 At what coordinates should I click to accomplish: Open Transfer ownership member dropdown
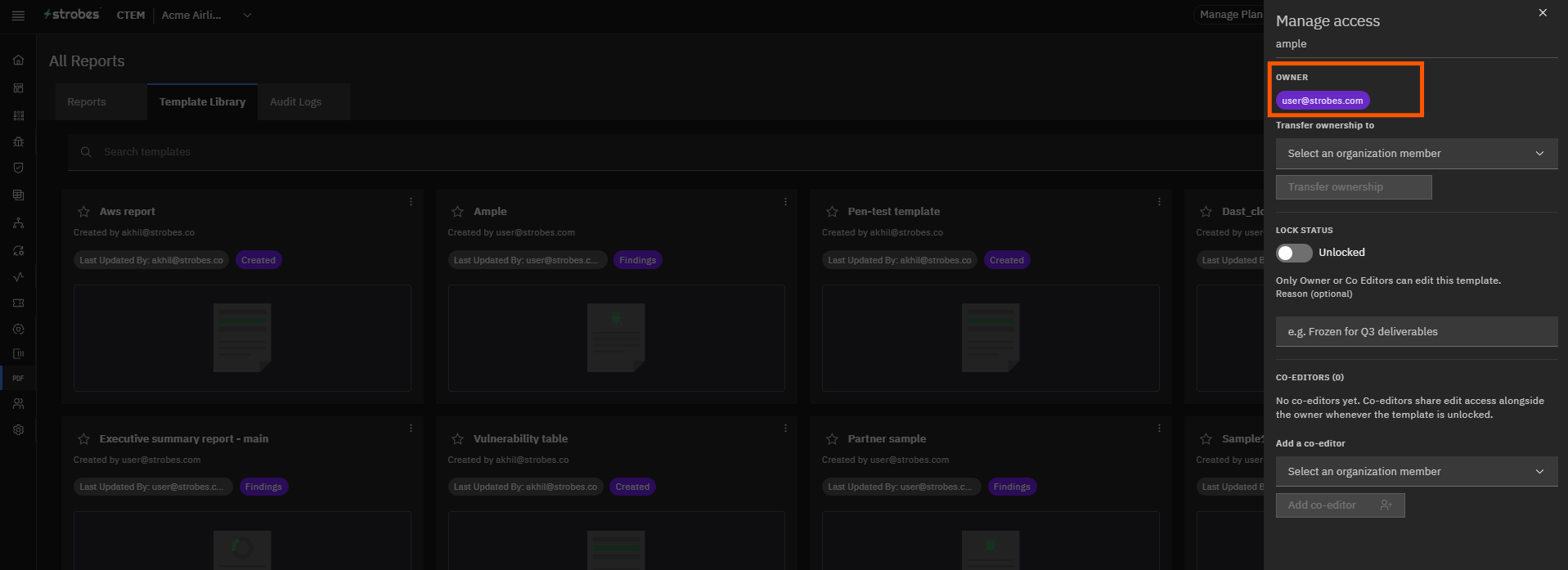tap(1417, 154)
